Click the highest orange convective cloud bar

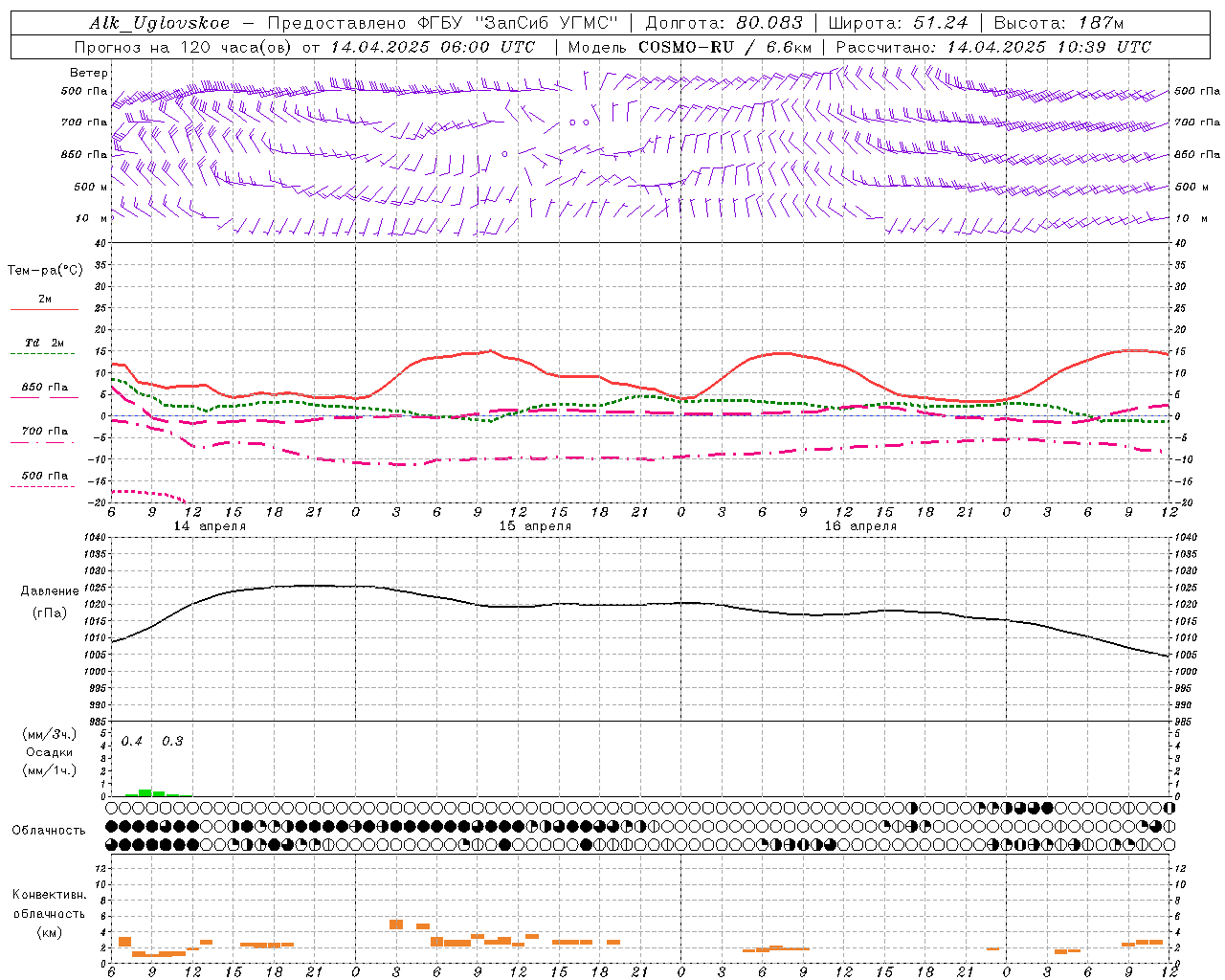(x=396, y=924)
